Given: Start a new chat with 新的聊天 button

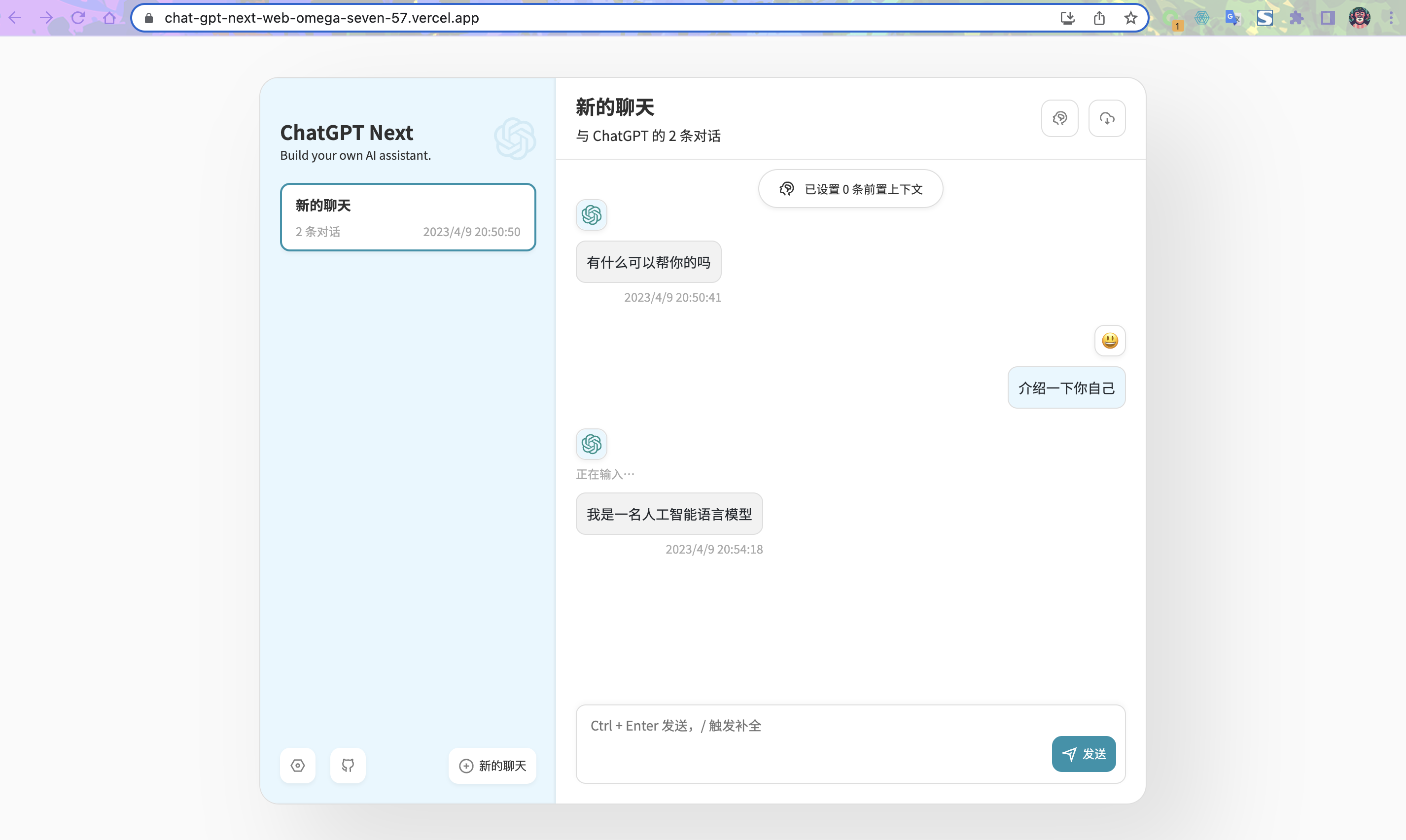Looking at the screenshot, I should 492,765.
